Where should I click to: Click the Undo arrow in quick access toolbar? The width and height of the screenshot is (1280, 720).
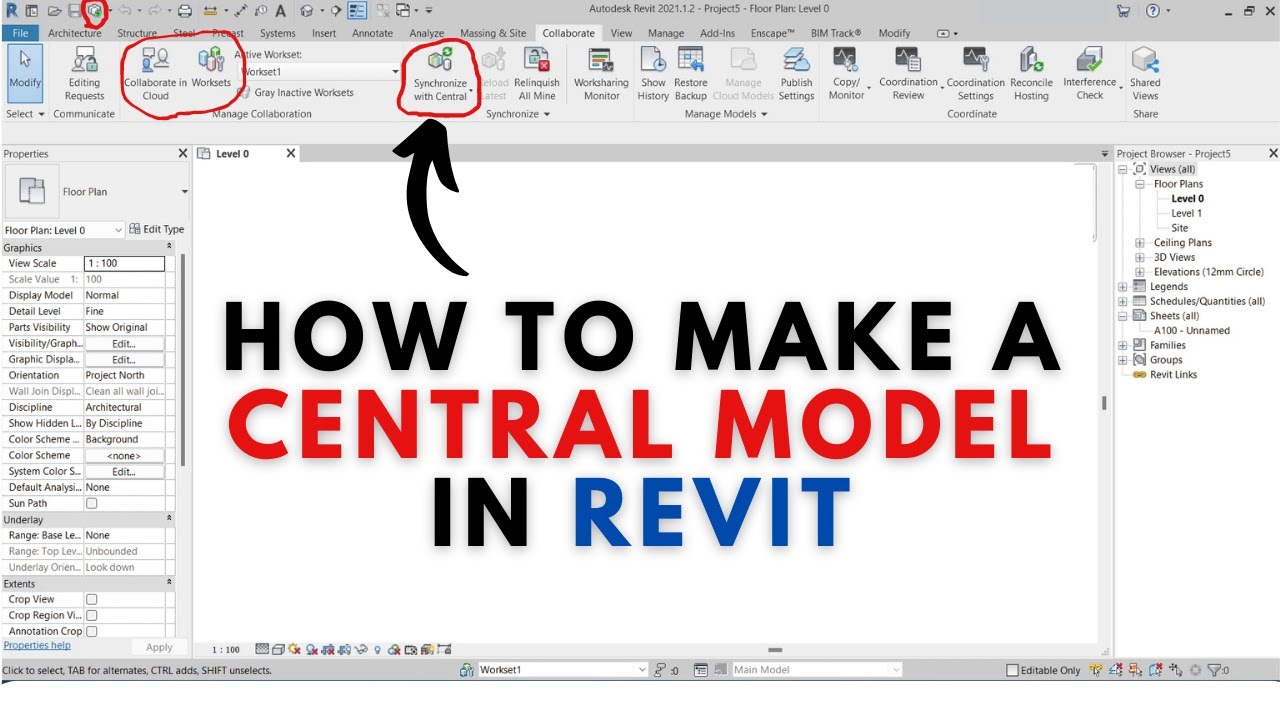pos(124,11)
